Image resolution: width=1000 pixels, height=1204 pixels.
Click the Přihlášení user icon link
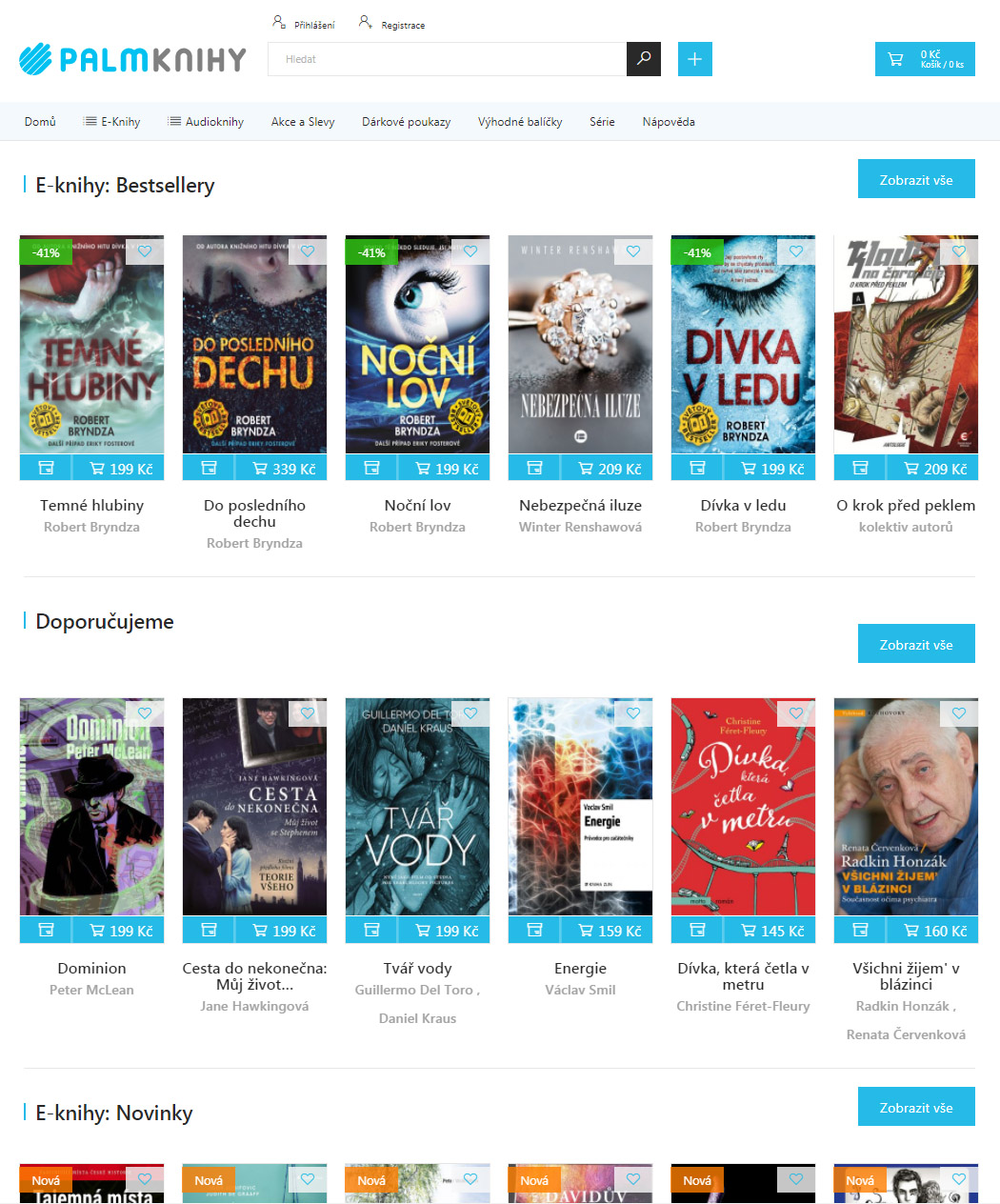pos(304,23)
